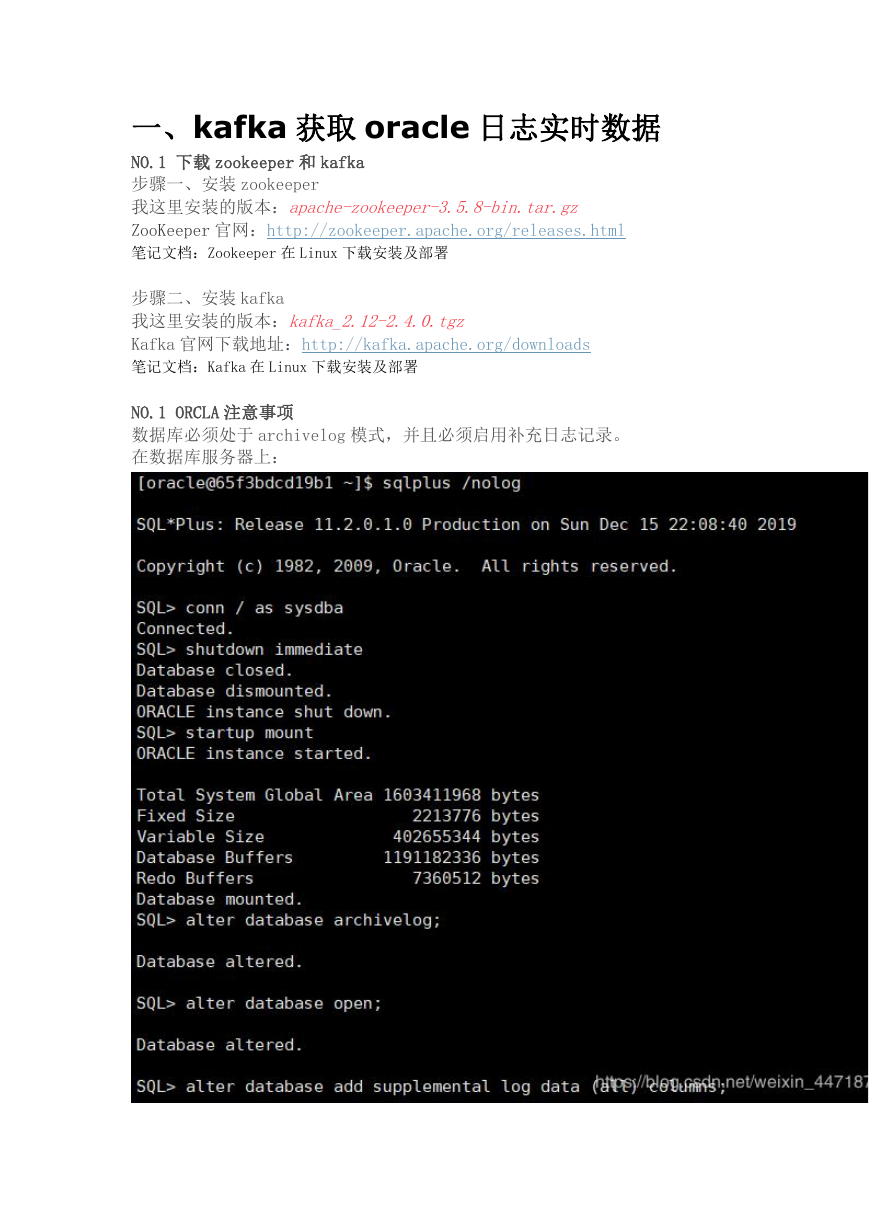Click the 步骤一、安装zookeeper line
The width and height of the screenshot is (869, 1228).
pos(226,185)
